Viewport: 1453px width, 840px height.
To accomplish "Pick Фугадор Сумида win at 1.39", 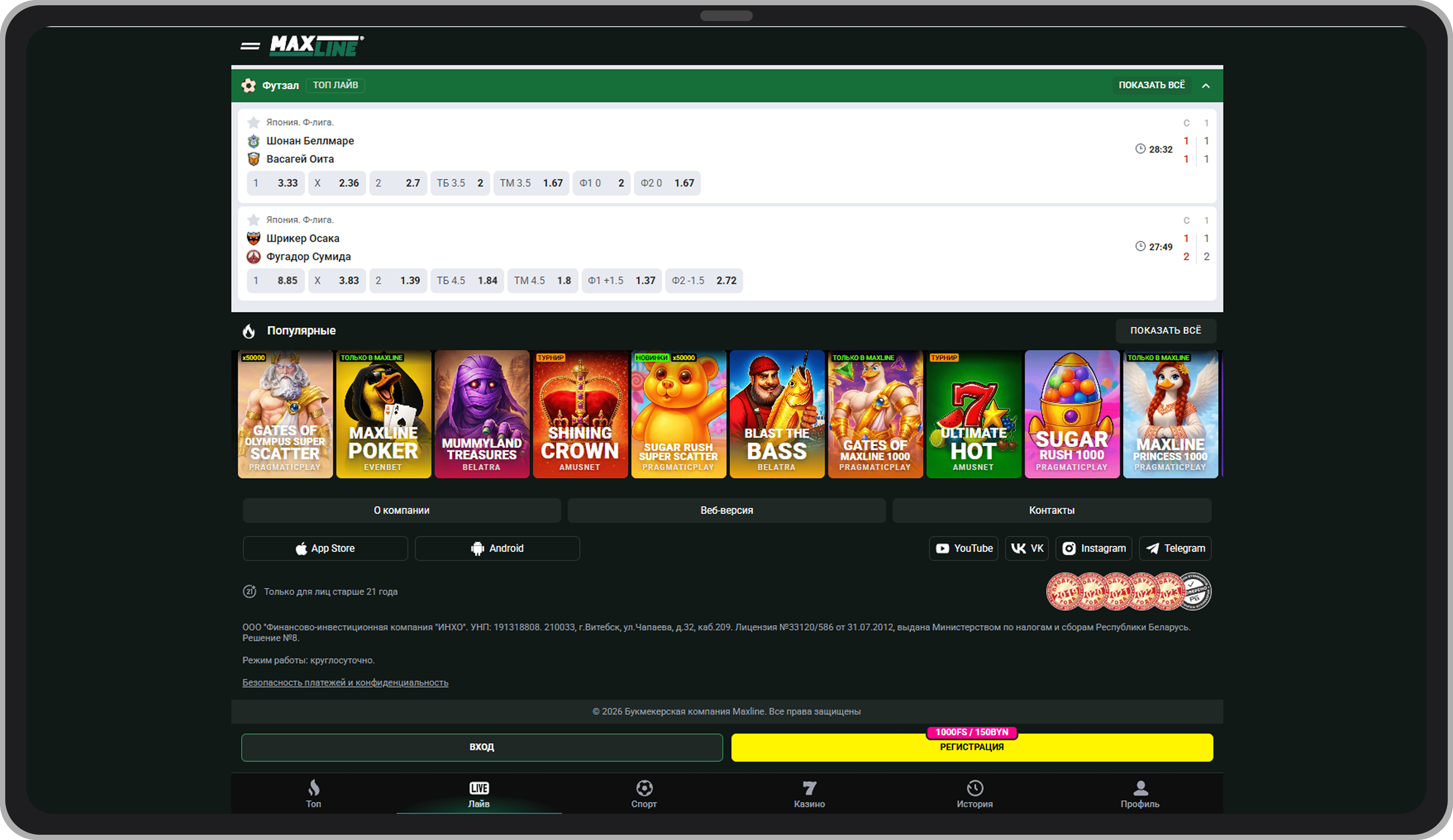I will (398, 281).
